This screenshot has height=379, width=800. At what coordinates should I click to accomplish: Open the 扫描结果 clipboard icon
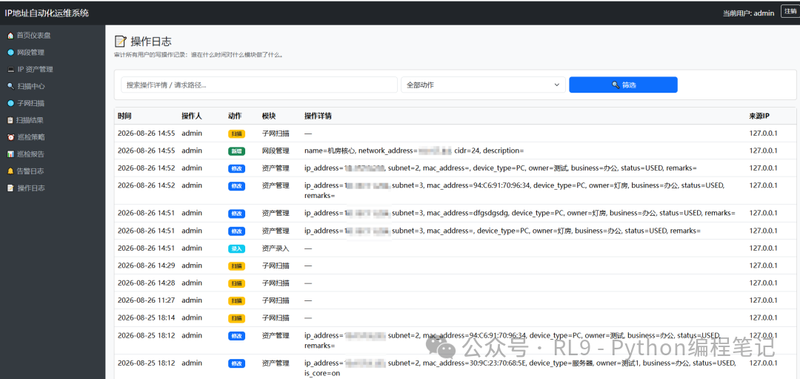coord(10,120)
